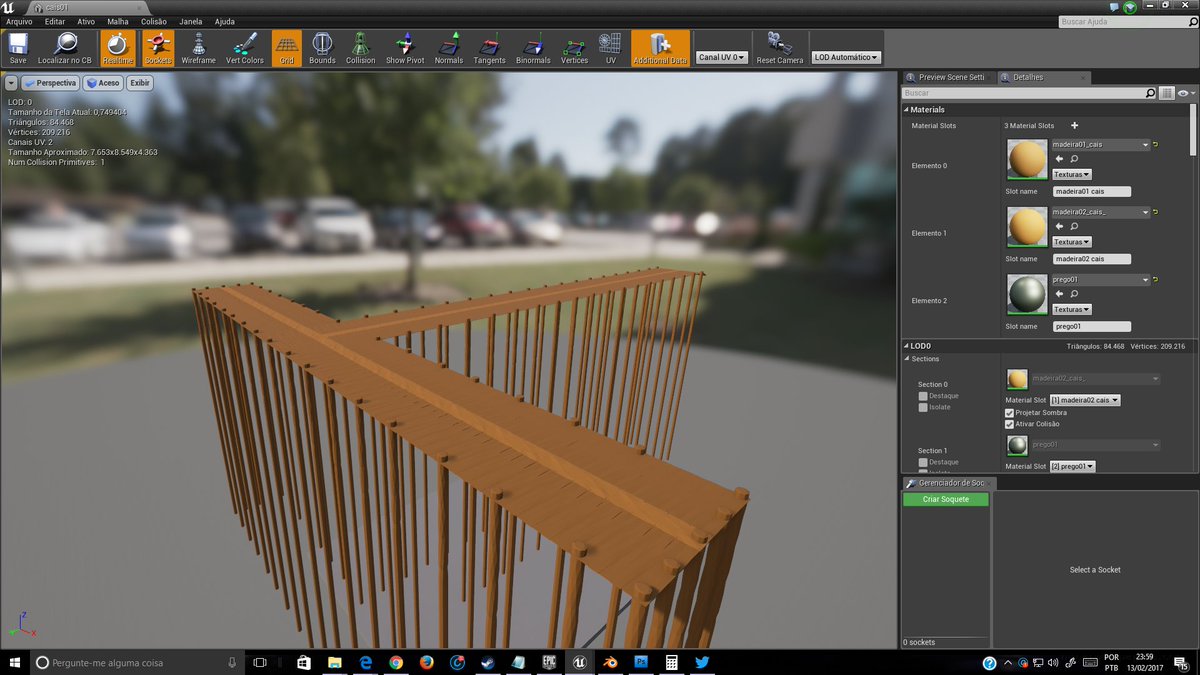Browse to prego01 material with magnifier icon
1200x675 pixels.
point(1074,294)
